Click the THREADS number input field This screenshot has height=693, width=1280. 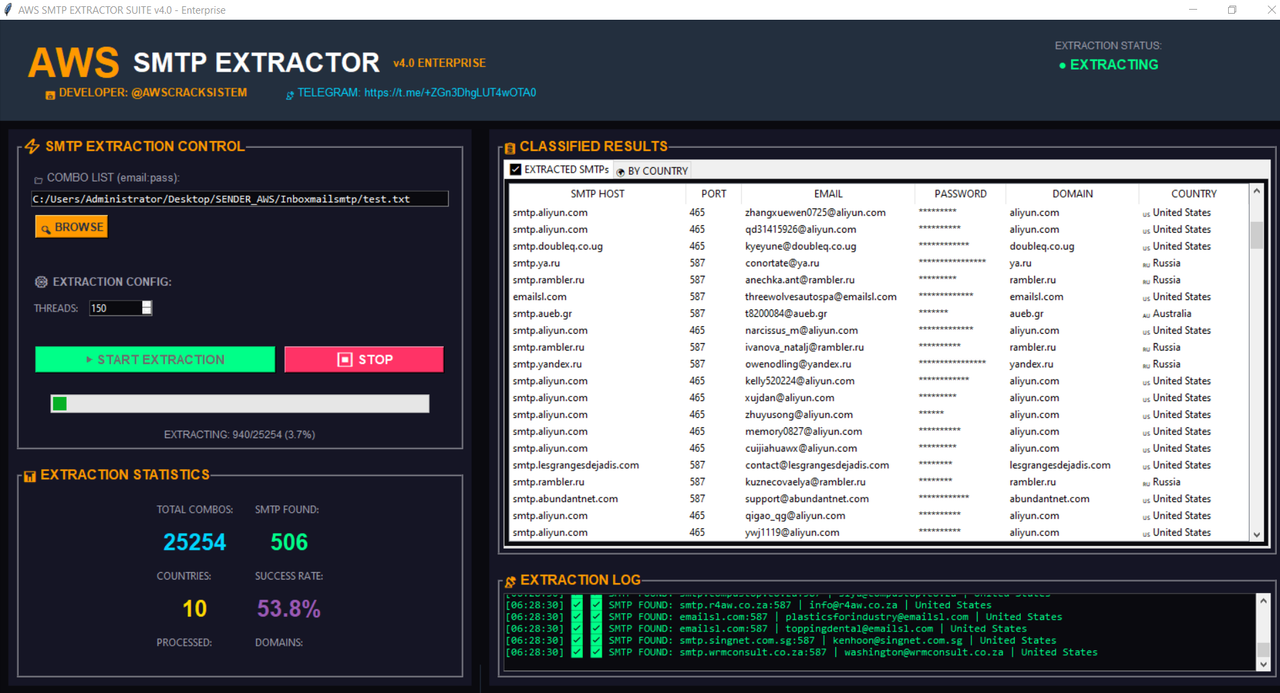coord(115,308)
